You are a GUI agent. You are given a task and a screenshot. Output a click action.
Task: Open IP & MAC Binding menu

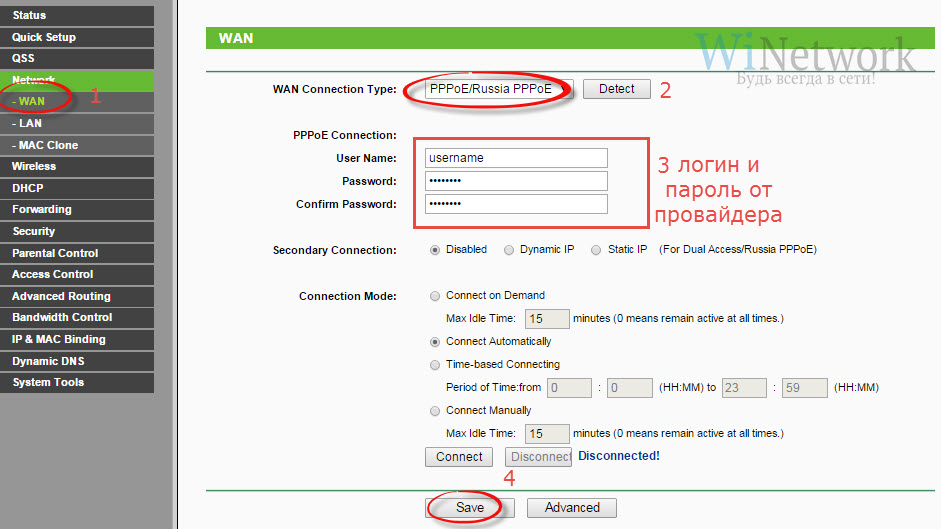[x=77, y=340]
